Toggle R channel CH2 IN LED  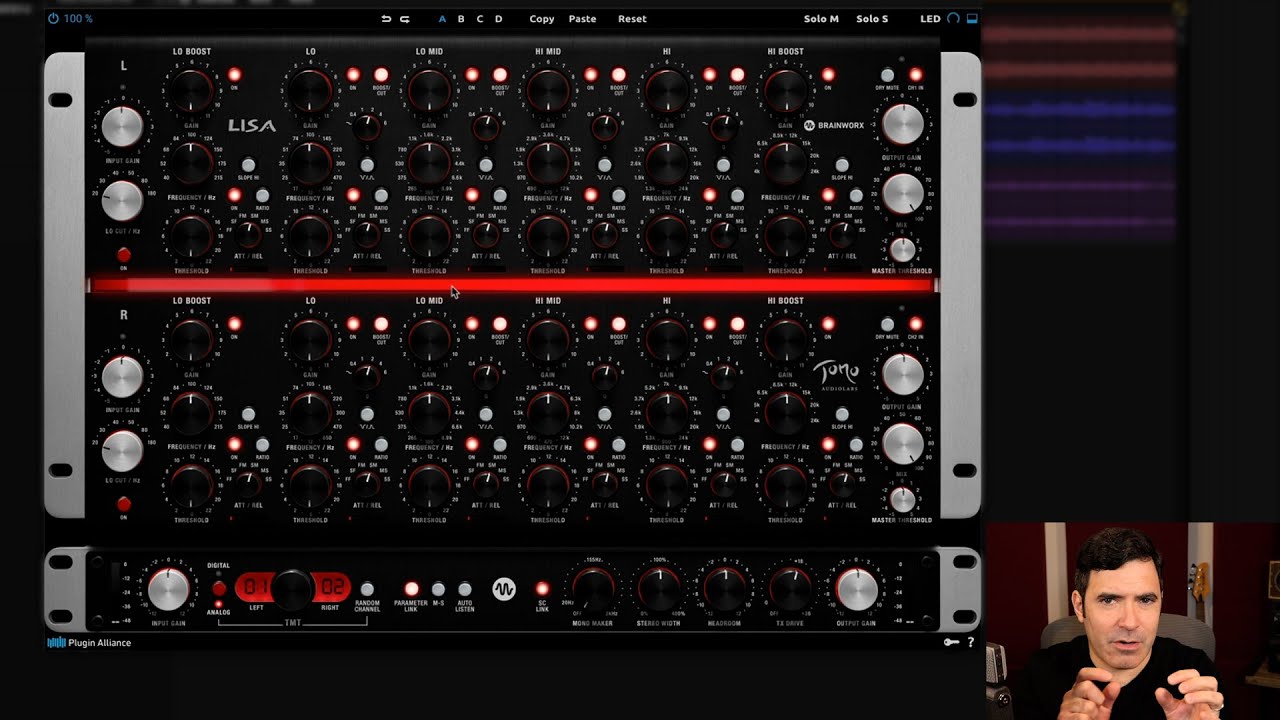(x=915, y=324)
